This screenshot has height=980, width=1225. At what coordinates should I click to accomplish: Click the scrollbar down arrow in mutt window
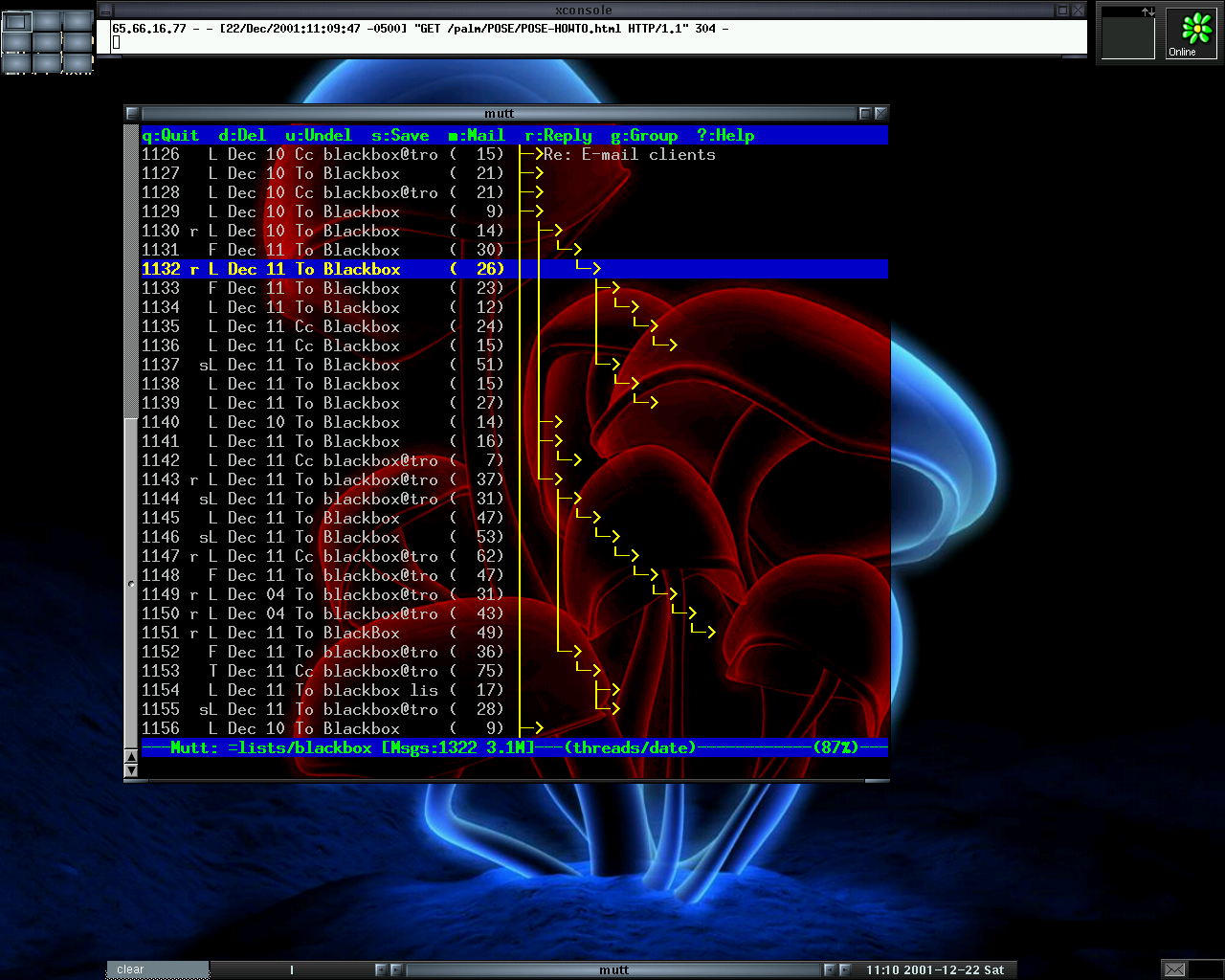(x=131, y=770)
